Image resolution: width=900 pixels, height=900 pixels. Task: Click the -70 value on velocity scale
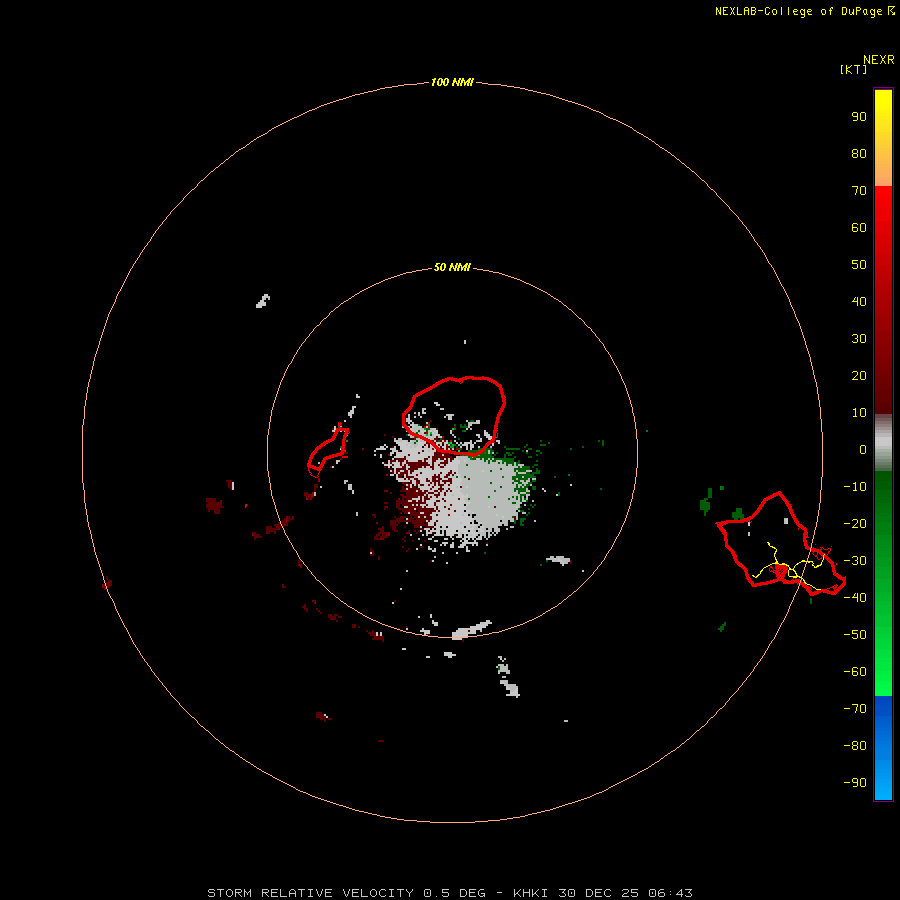855,708
